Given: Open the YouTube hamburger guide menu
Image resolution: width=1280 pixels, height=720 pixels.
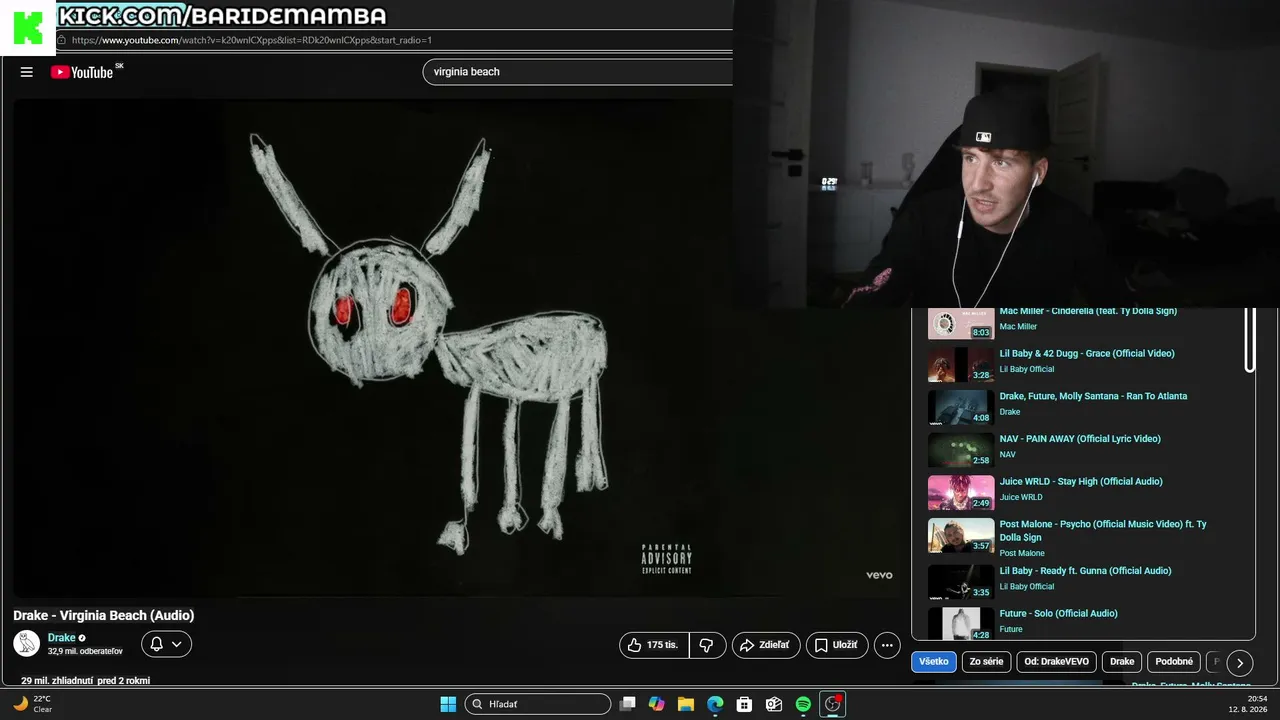Looking at the screenshot, I should (x=27, y=72).
